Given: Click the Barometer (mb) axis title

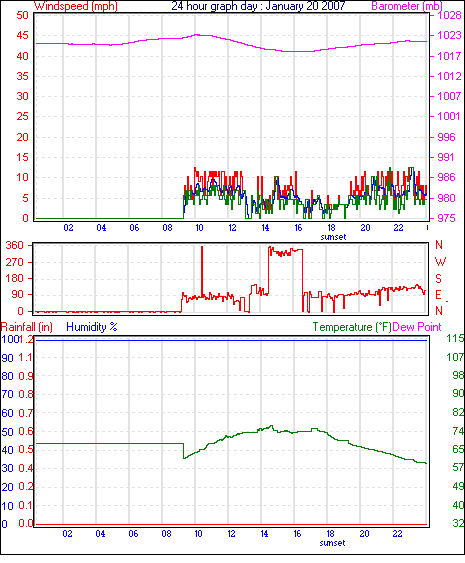Looking at the screenshot, I should (406, 6).
